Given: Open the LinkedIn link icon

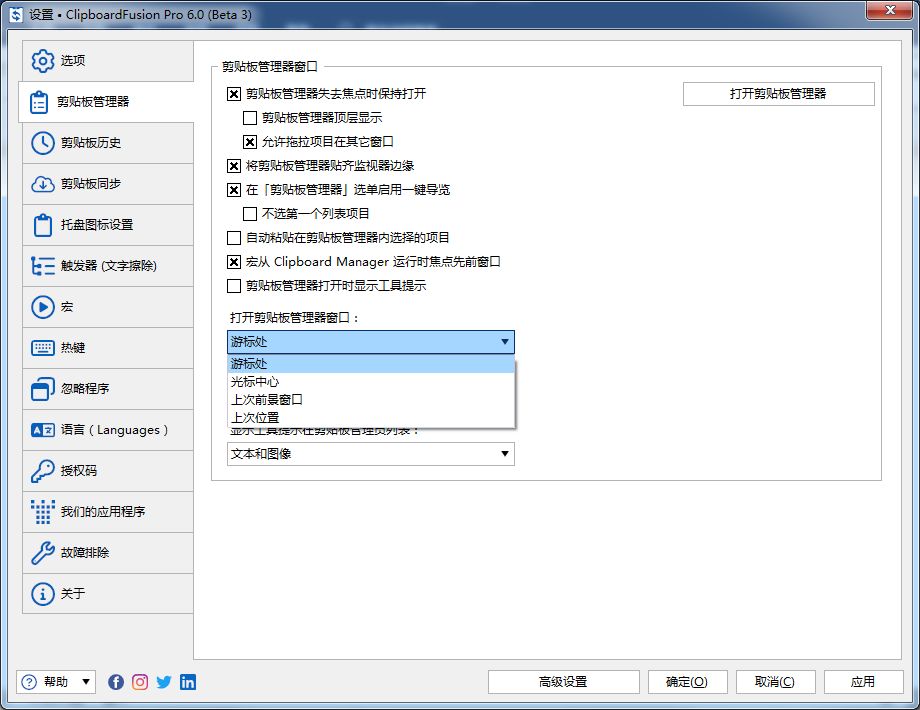Looking at the screenshot, I should 188,682.
